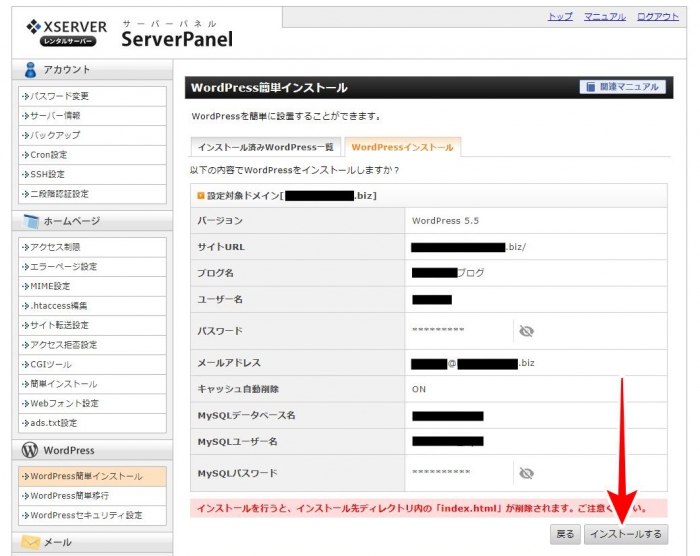Click the 'WordPress 5.5' version value
The width and height of the screenshot is (700, 556).
click(445, 221)
